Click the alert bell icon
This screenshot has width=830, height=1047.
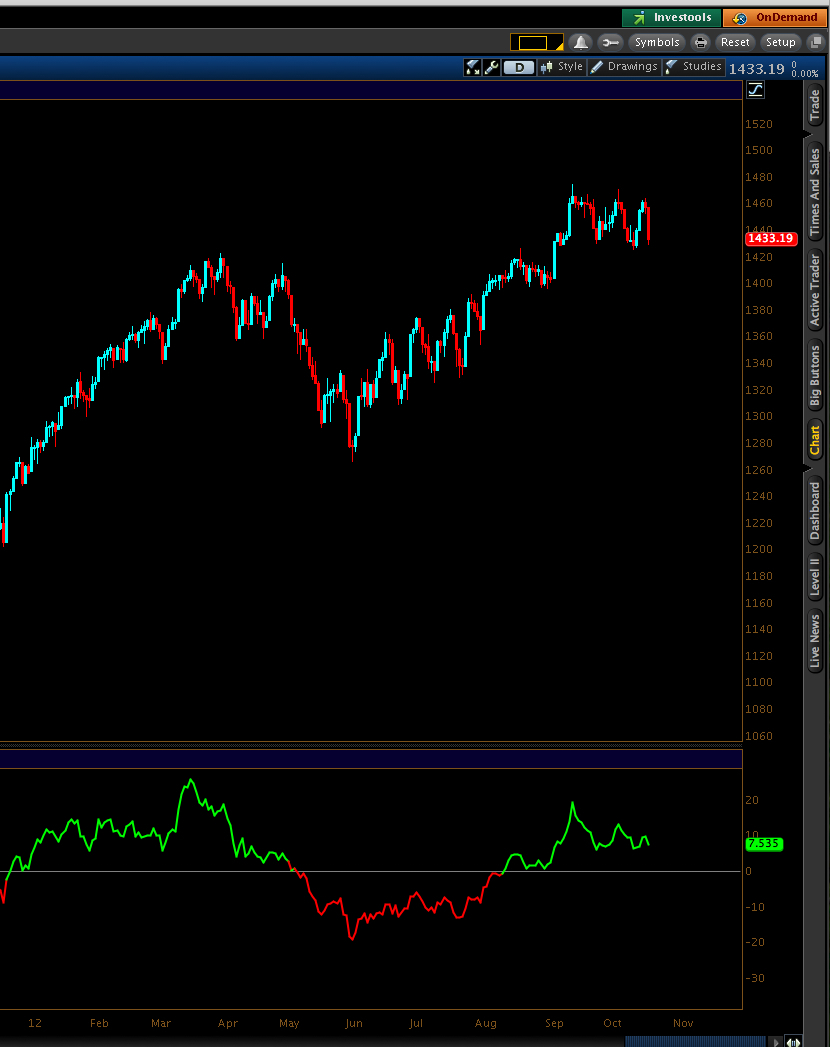pyautogui.click(x=581, y=43)
